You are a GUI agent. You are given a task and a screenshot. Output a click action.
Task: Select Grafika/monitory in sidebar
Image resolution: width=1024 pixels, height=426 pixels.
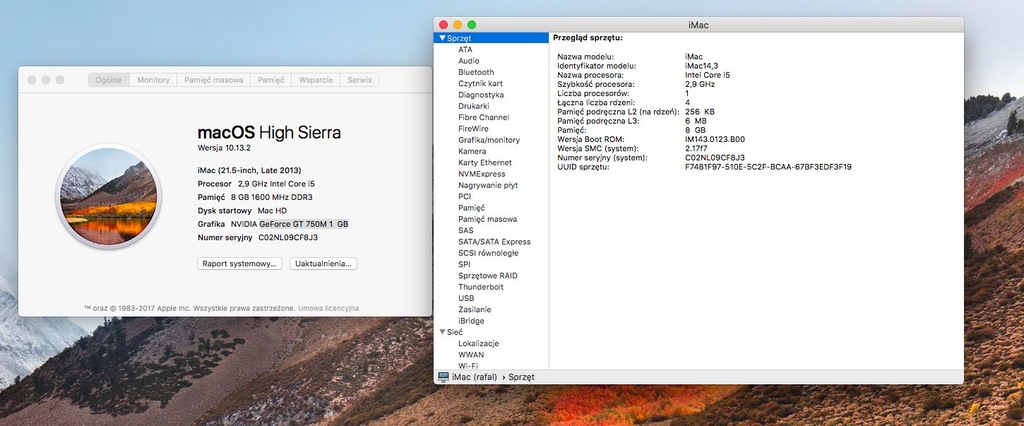click(x=488, y=140)
